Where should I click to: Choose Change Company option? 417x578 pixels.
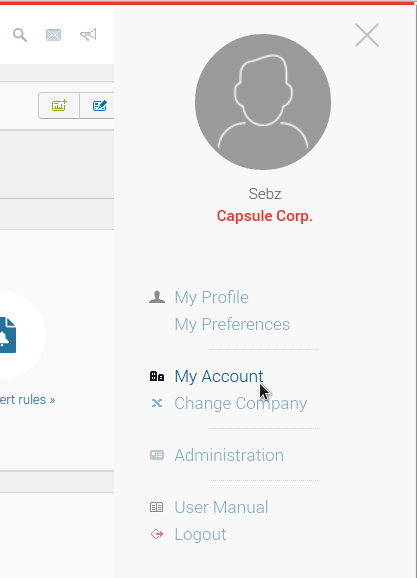tap(240, 404)
